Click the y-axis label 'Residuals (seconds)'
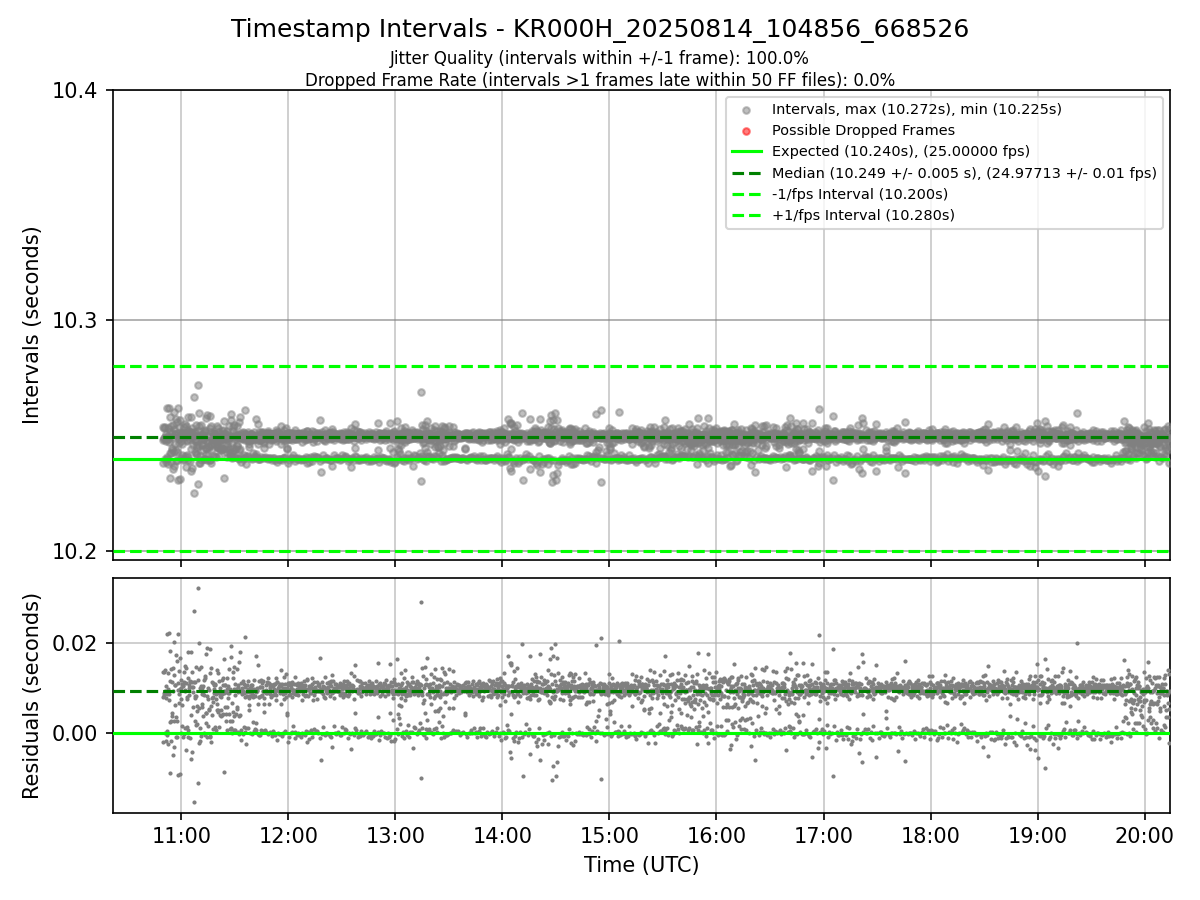The height and width of the screenshot is (900, 1200). tap(32, 696)
